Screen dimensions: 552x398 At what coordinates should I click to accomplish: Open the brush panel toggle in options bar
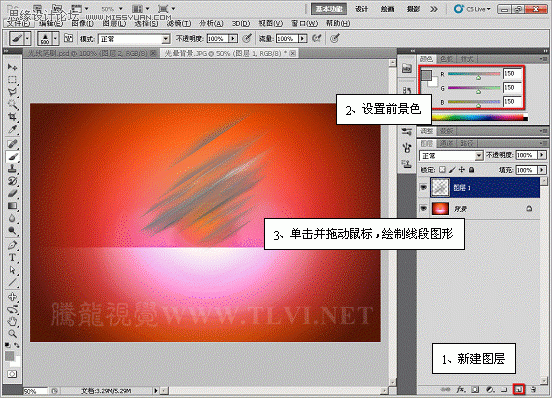pyautogui.click(x=68, y=38)
